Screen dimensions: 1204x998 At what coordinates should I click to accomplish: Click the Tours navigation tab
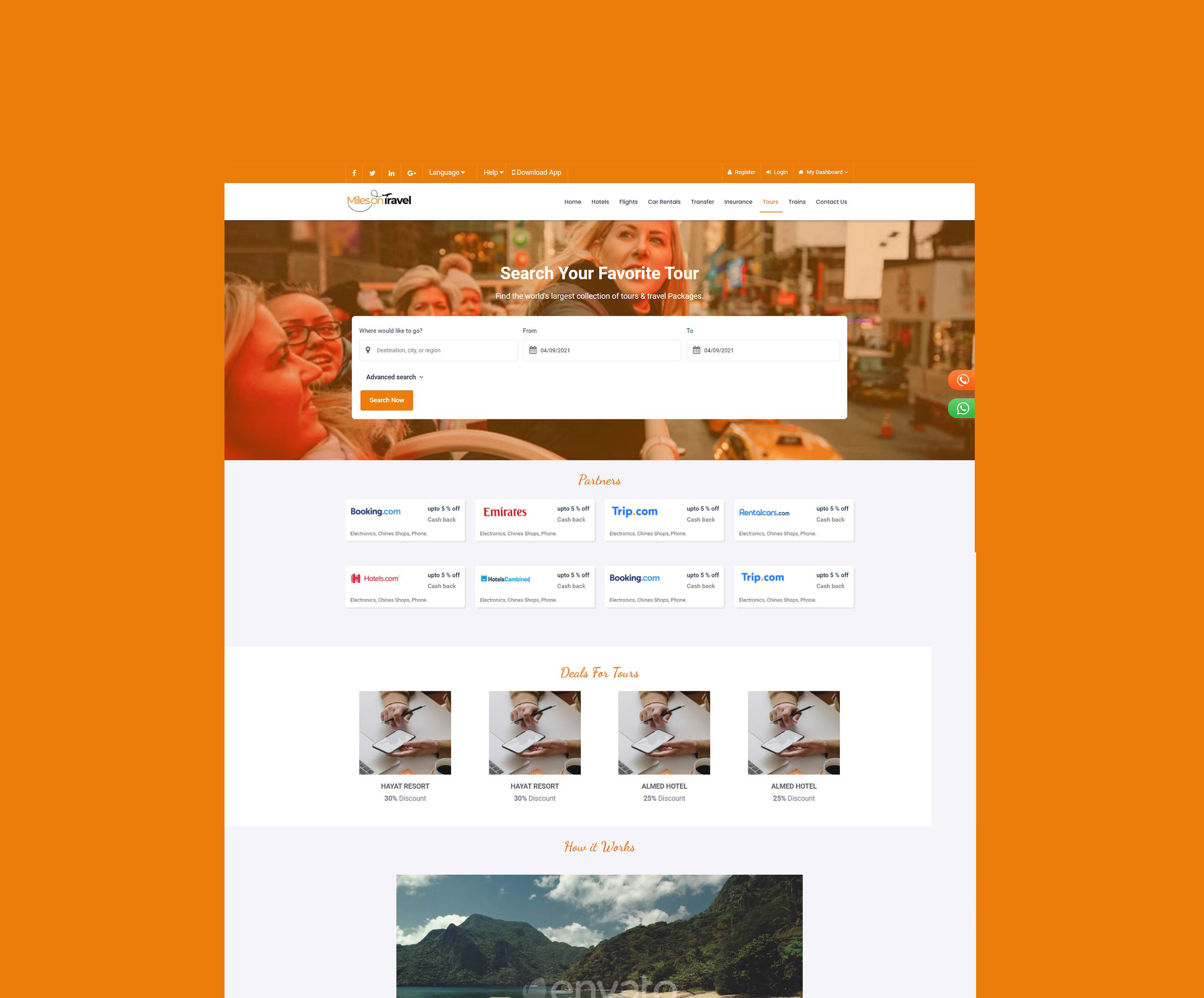pyautogui.click(x=770, y=201)
